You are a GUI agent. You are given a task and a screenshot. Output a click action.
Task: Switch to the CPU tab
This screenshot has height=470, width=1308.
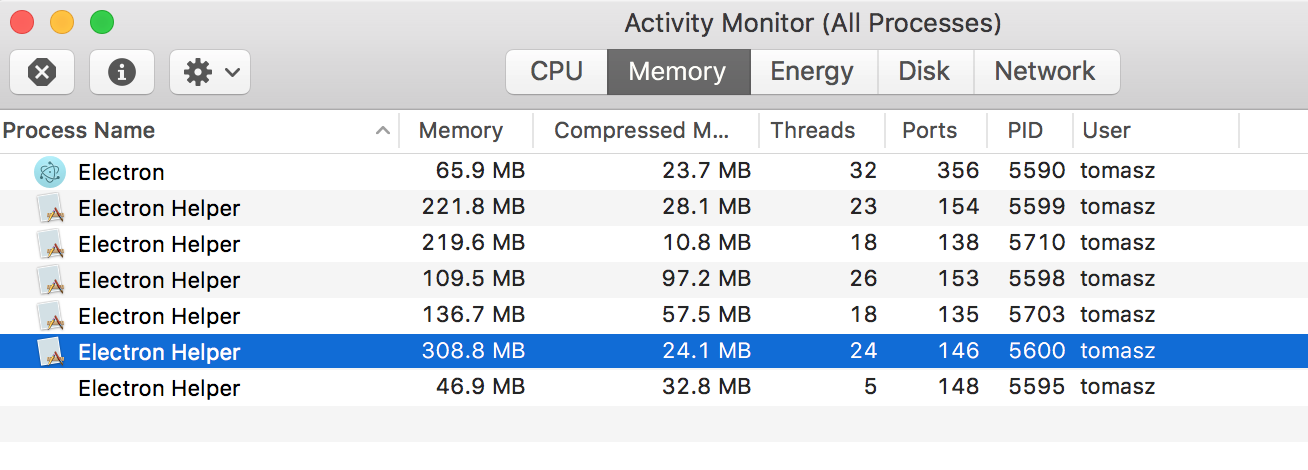coord(557,72)
